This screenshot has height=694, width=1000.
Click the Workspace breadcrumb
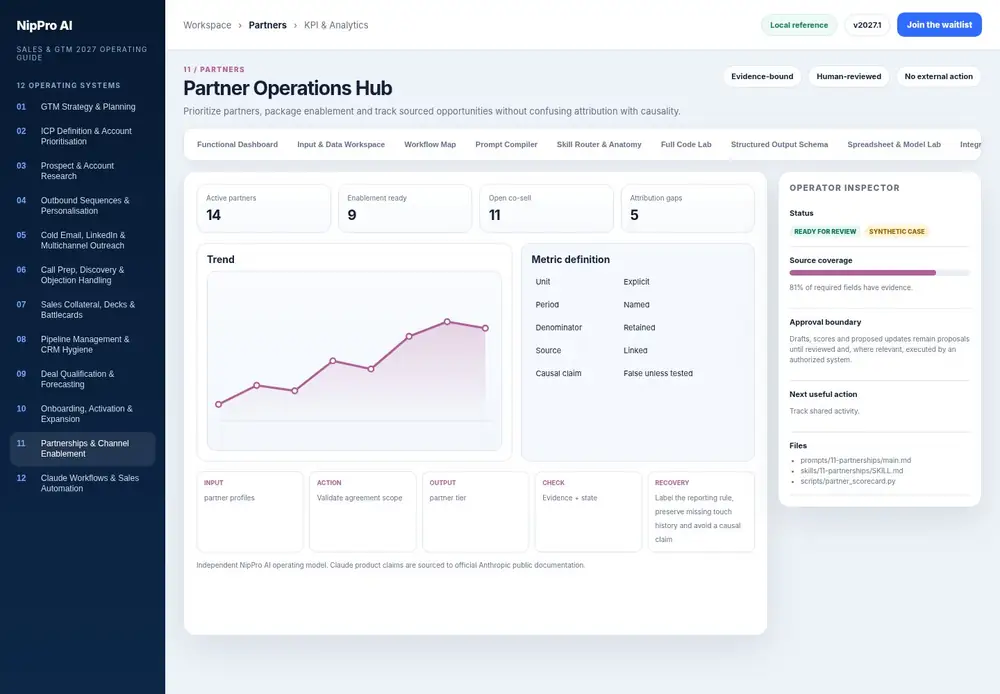point(207,25)
